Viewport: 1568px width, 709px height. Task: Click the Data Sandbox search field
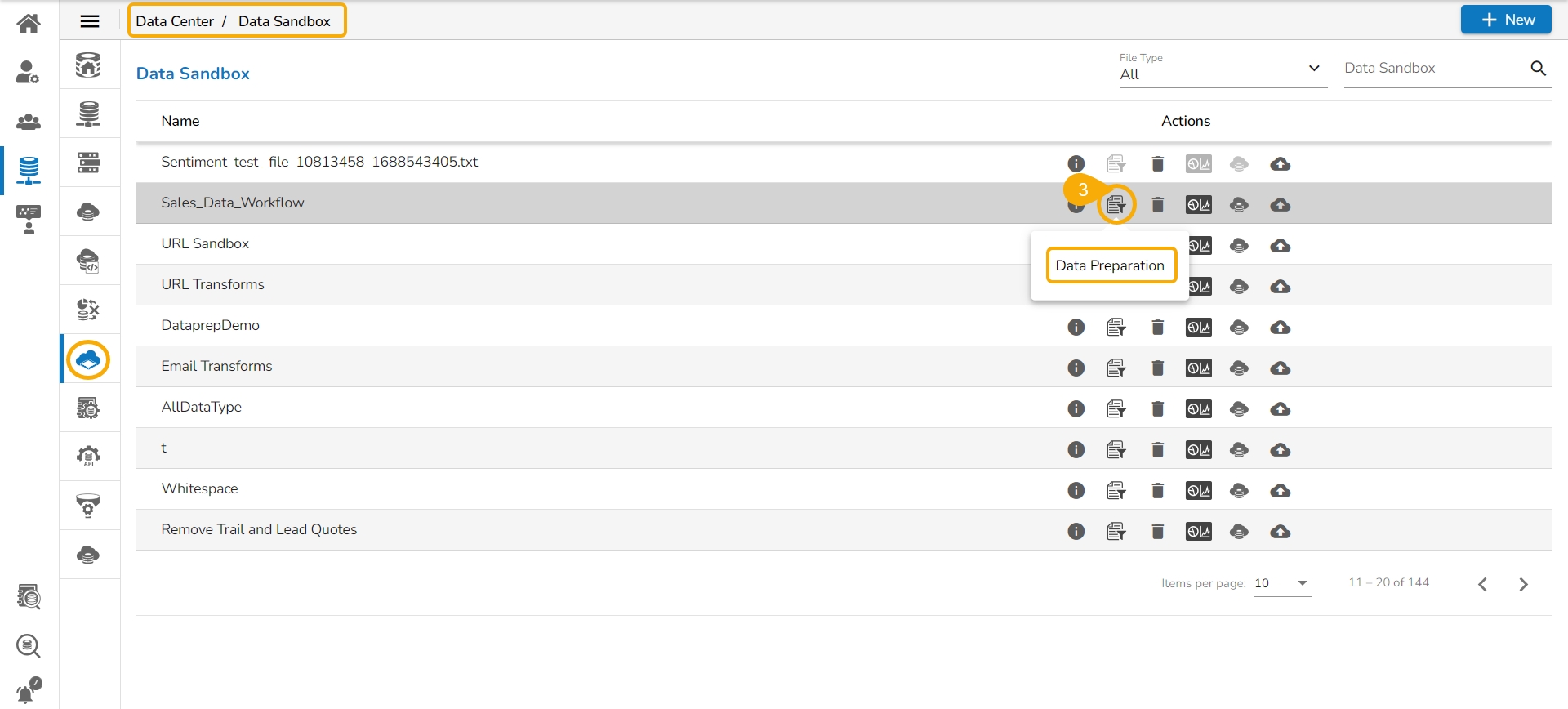coord(1433,69)
